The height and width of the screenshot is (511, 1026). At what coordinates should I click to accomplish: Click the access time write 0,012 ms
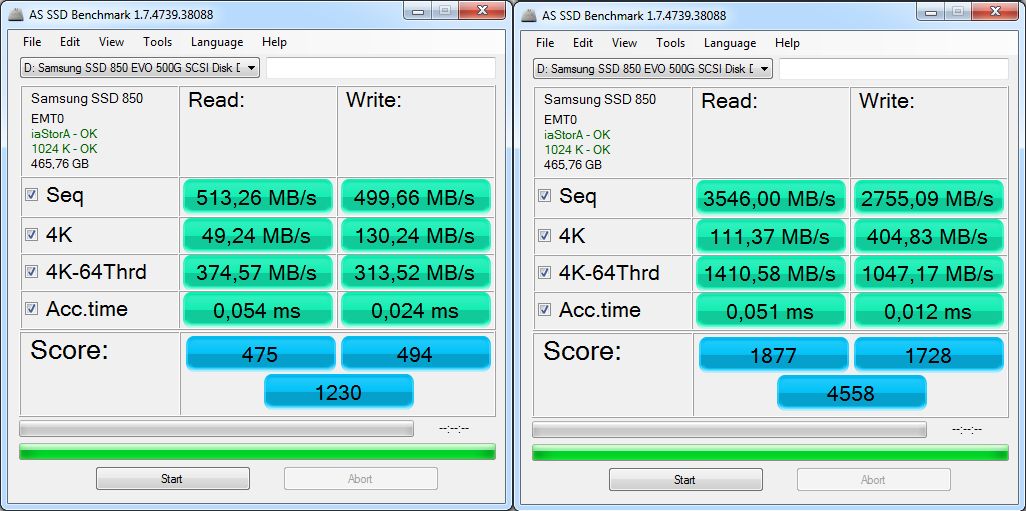pyautogui.click(x=929, y=310)
